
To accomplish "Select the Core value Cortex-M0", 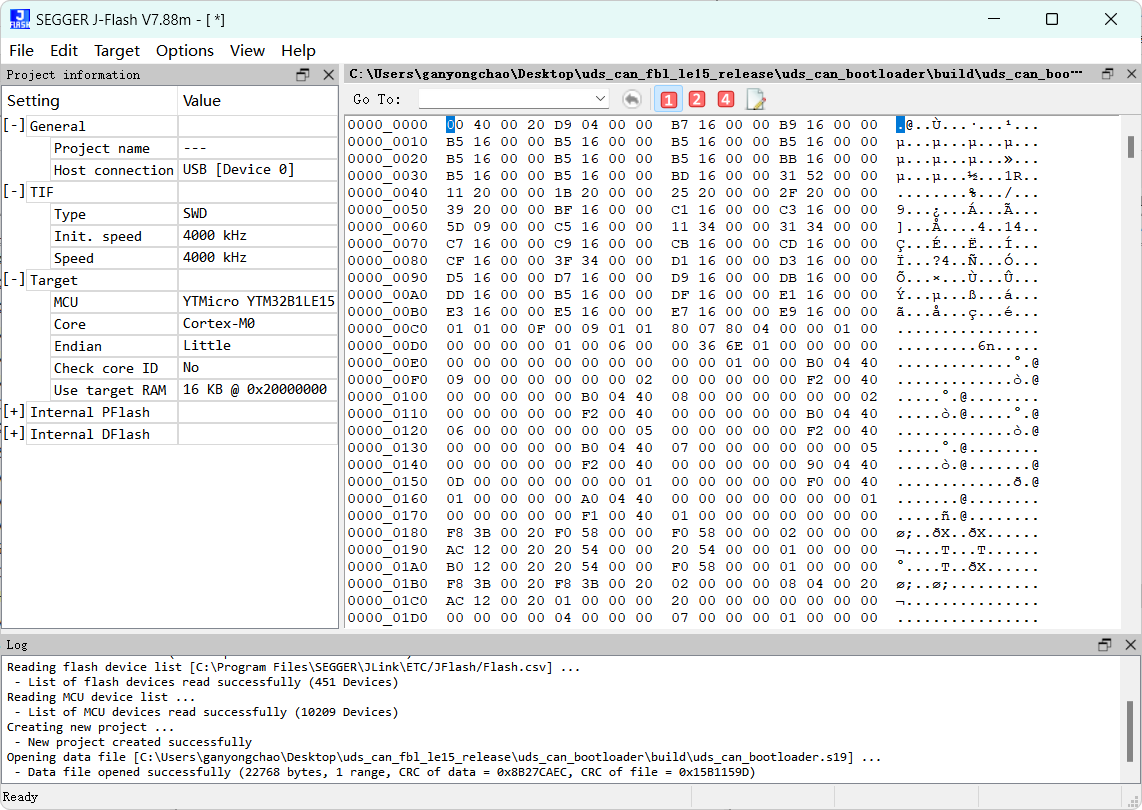I will (x=259, y=323).
